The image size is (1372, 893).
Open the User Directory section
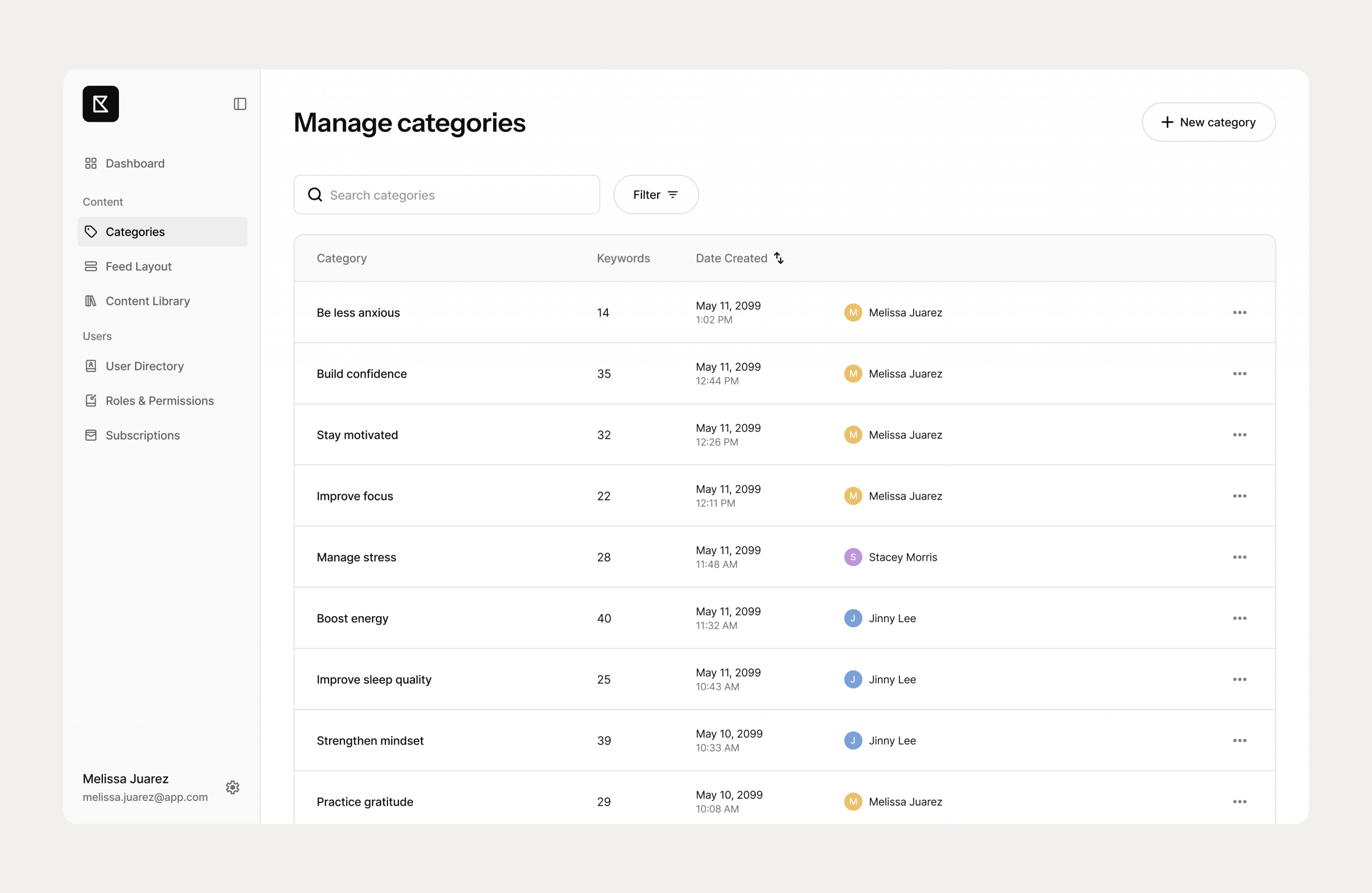point(144,366)
